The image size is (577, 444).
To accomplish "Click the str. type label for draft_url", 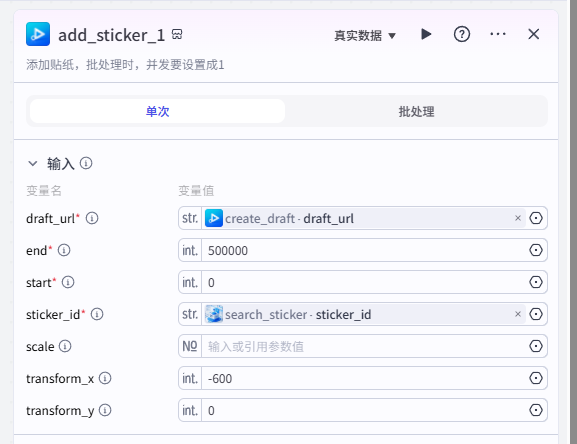I will pyautogui.click(x=190, y=218).
